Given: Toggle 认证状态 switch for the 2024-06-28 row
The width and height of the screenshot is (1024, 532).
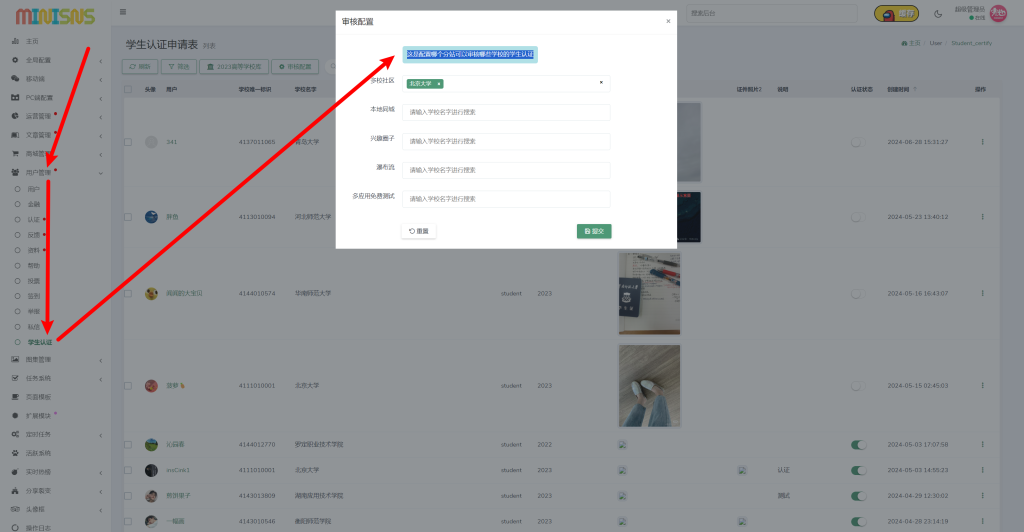Looking at the screenshot, I should pos(857,142).
